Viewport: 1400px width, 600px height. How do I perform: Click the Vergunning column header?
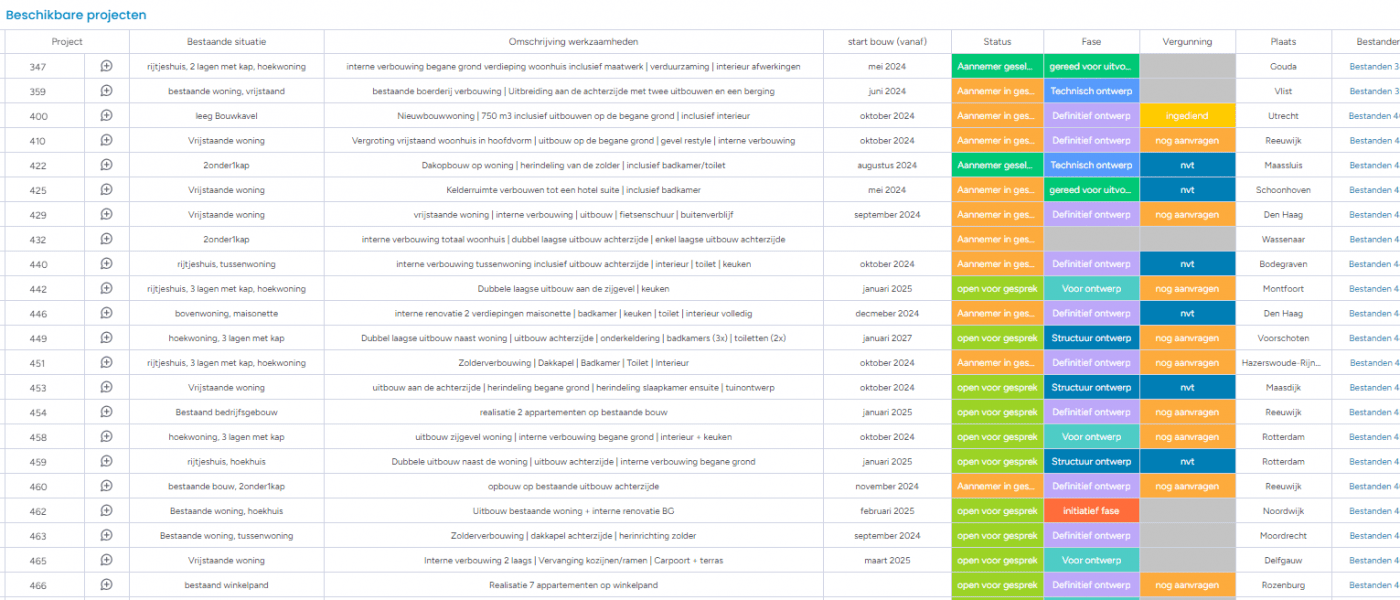click(1187, 42)
